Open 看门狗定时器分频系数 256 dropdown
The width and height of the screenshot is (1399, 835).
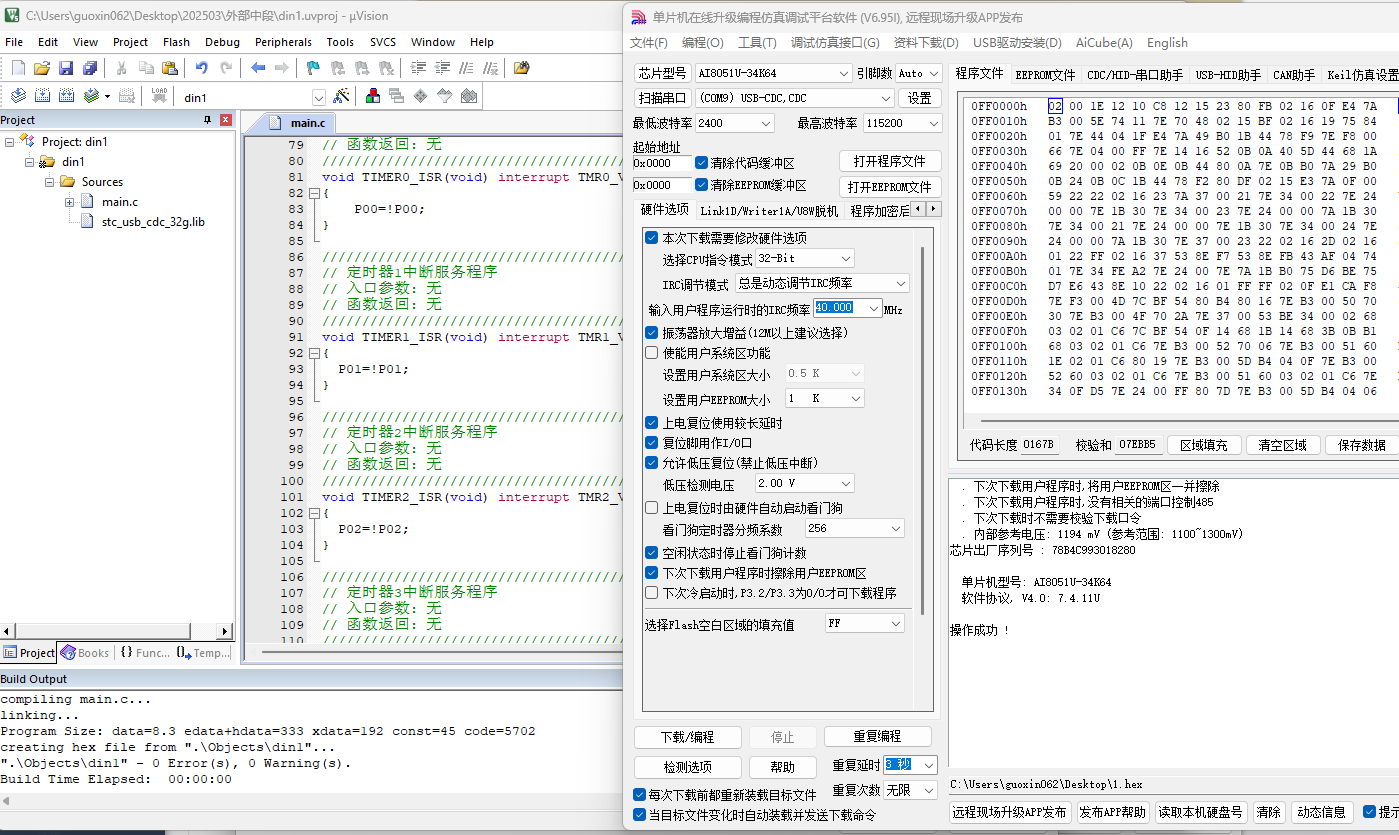coord(854,529)
